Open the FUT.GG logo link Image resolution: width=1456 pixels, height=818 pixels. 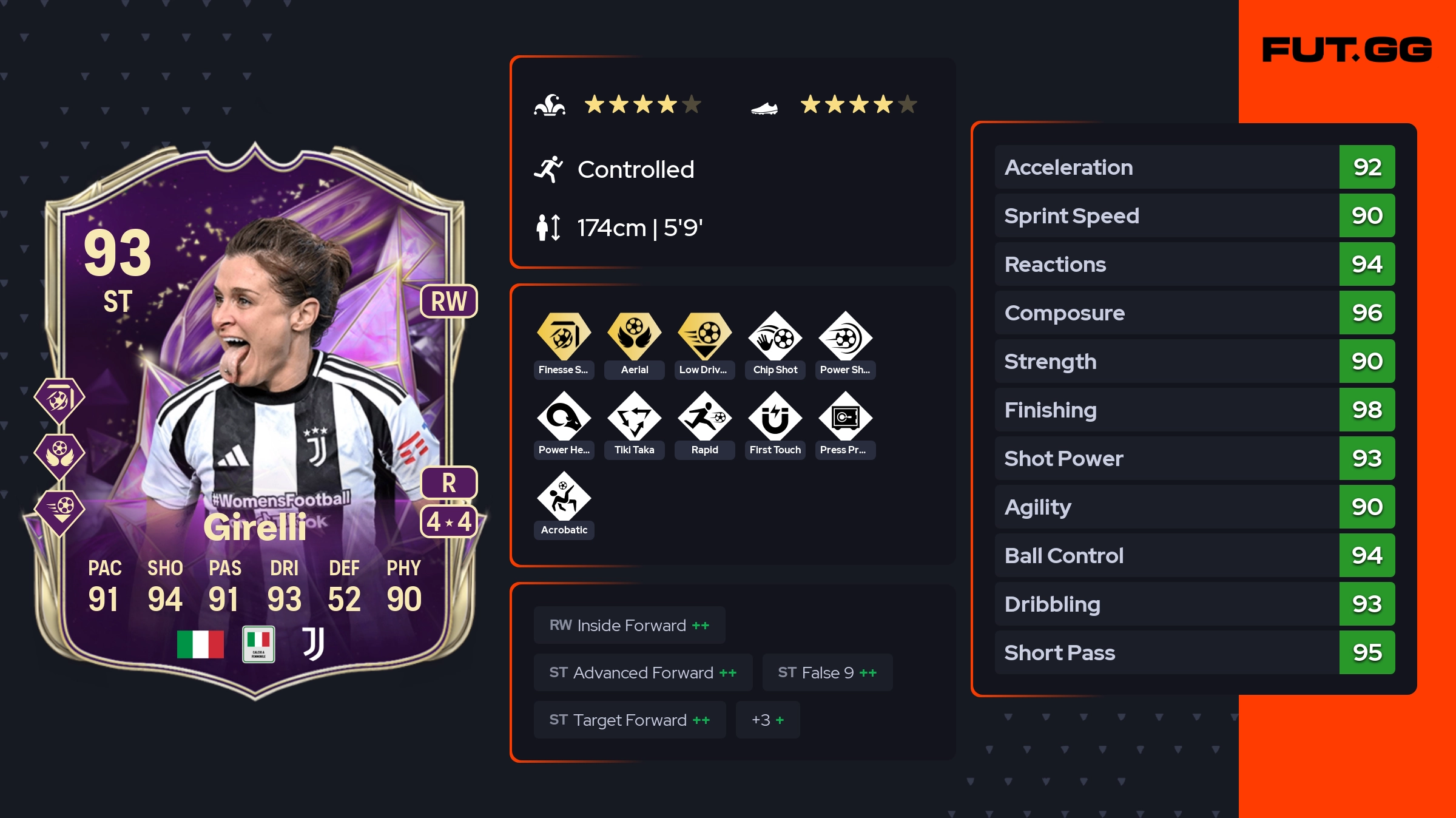(1347, 50)
